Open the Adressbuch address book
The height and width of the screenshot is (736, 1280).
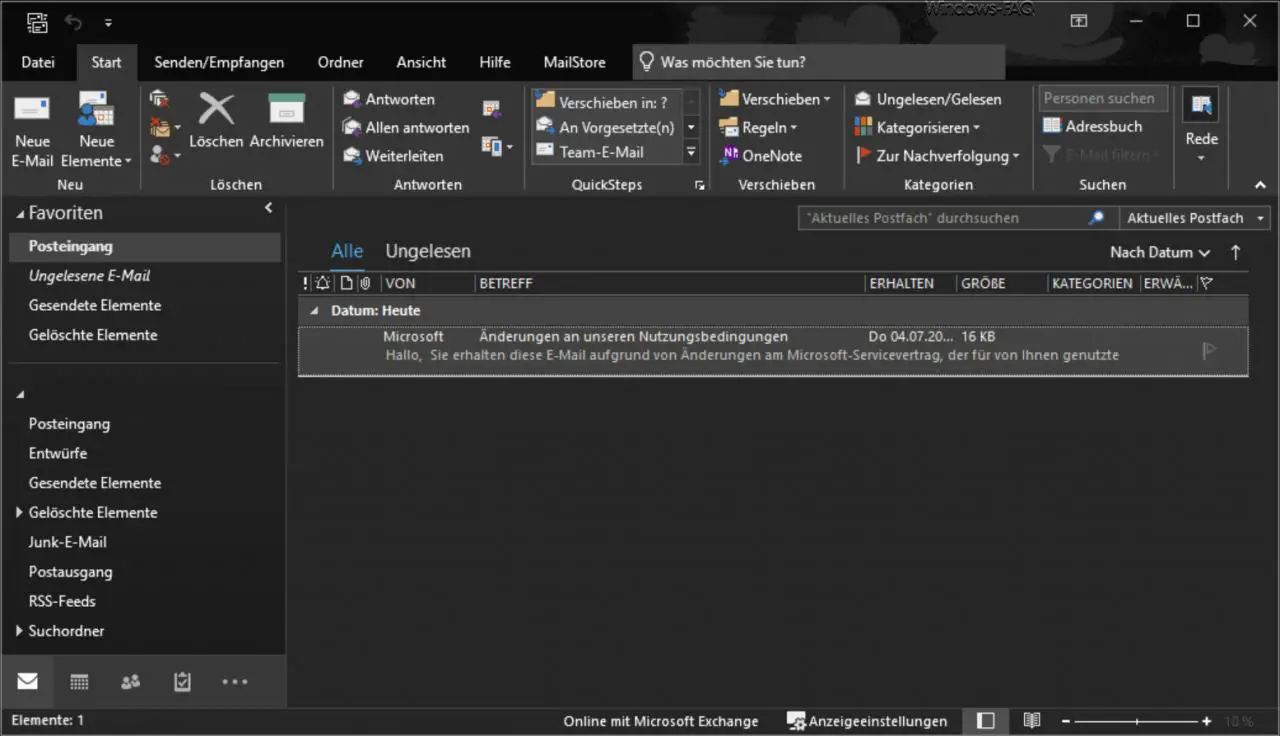tap(1092, 126)
